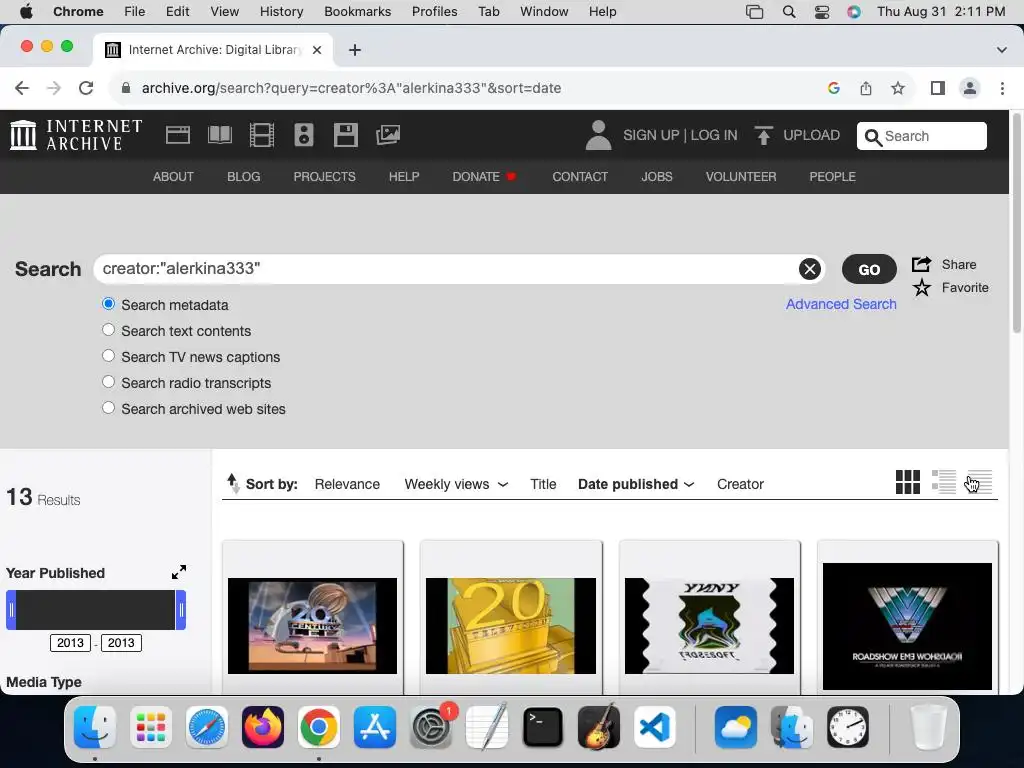Bookmark this page with the star icon

898,88
